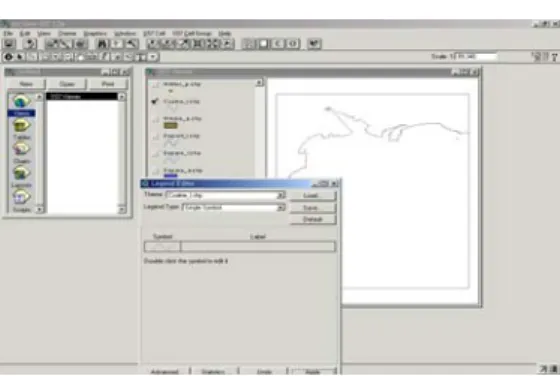Screen dimensions: 560x376
Task: Click the Zoom to Active Themes button
Action: pos(168,44)
